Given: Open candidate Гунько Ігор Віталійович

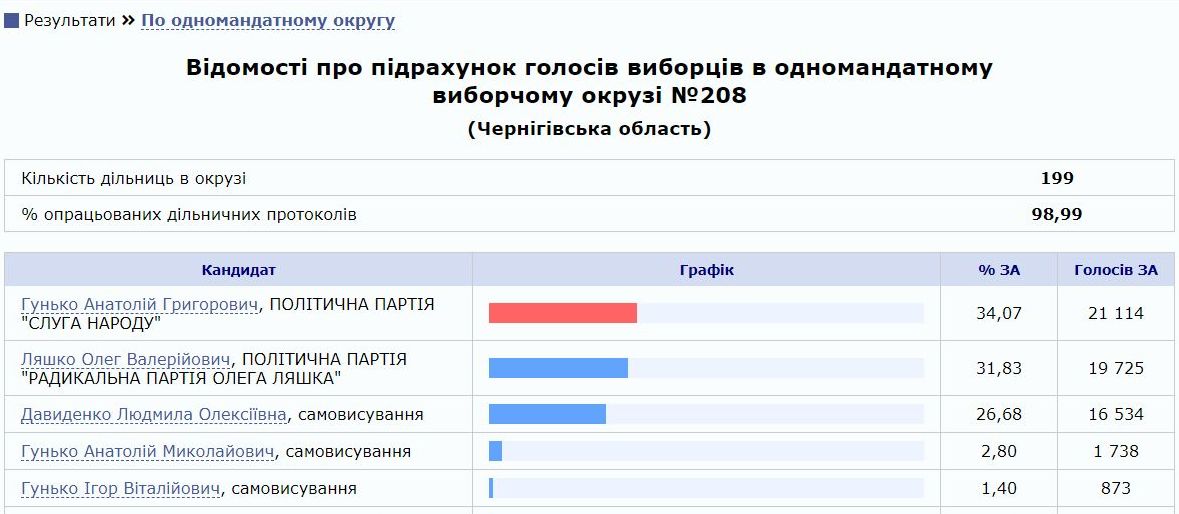Looking at the screenshot, I should [120, 488].
